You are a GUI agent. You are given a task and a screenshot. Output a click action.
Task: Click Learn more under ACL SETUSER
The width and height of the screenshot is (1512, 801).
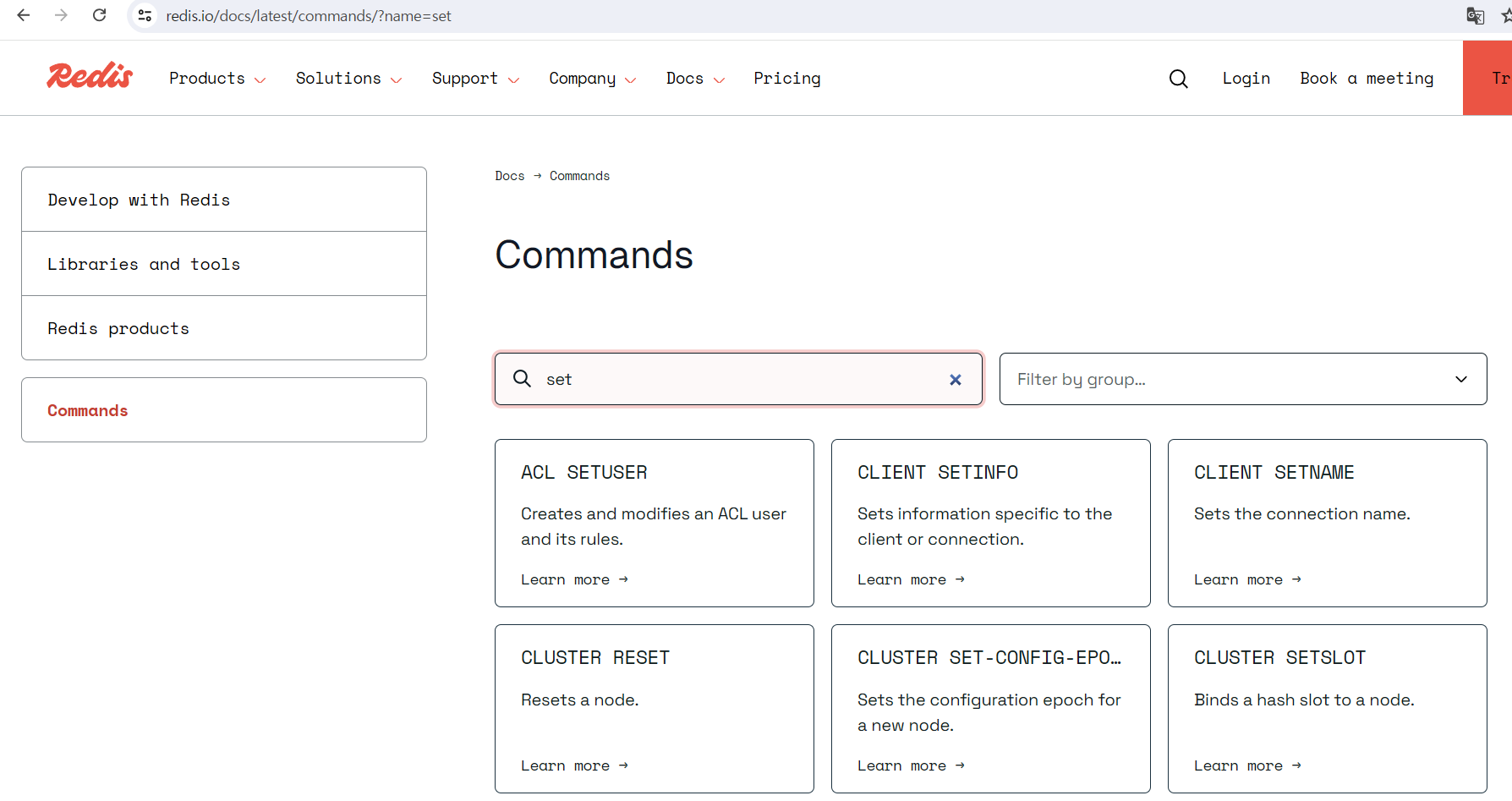(x=574, y=579)
